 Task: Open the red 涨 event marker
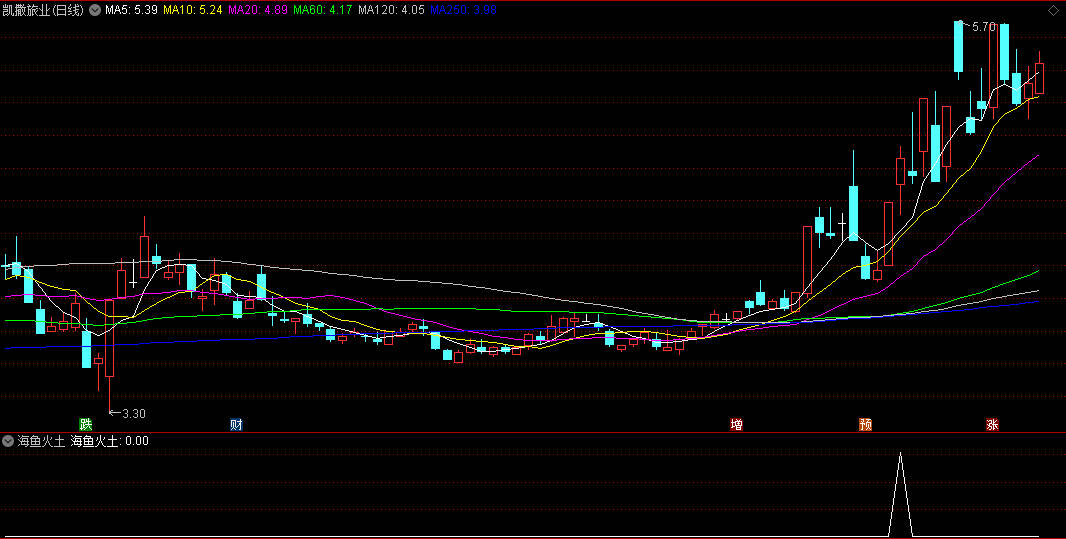[993, 425]
